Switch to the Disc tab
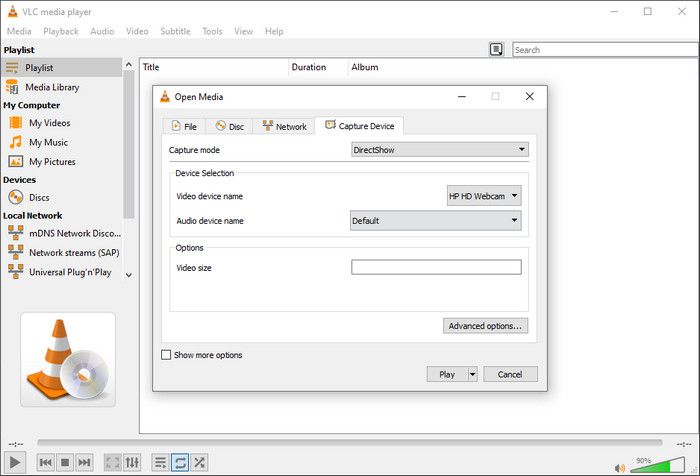Viewport: 700px width, 476px height. click(x=229, y=126)
